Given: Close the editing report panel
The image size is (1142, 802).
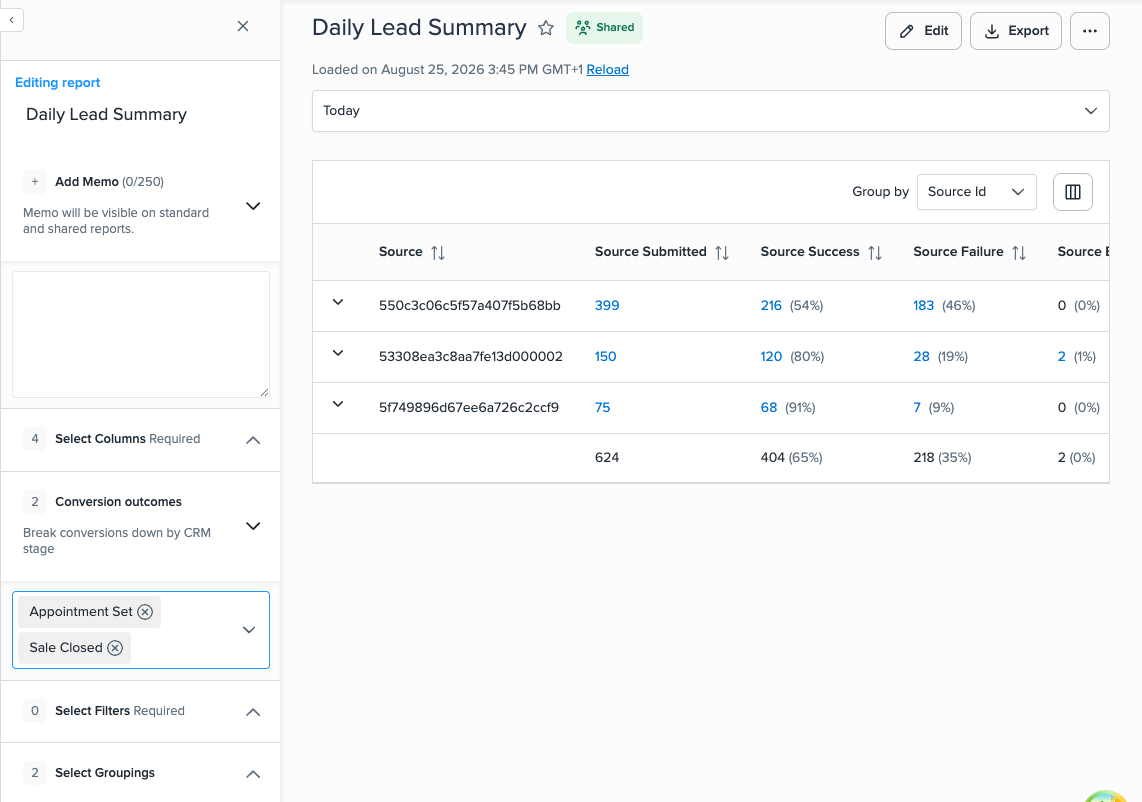Looking at the screenshot, I should (x=243, y=26).
